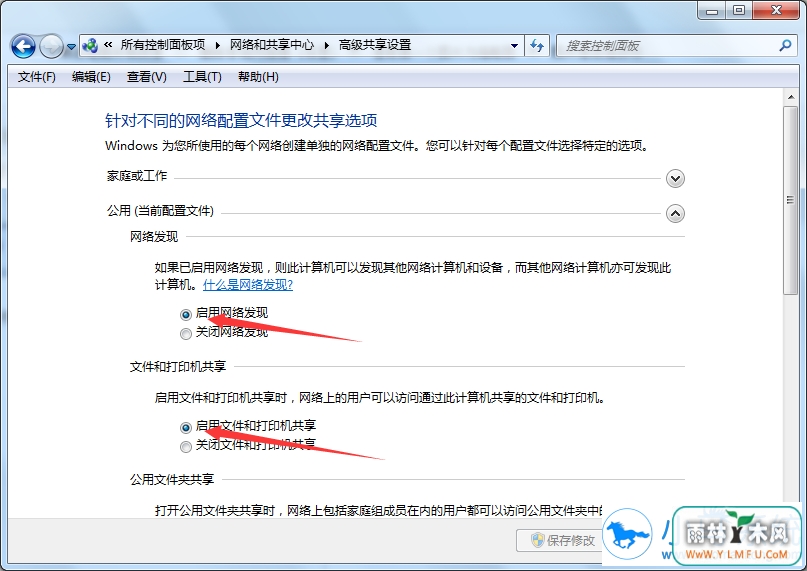The image size is (807, 571).
Task: Open the recent pages dropdown arrow
Action: click(x=72, y=47)
